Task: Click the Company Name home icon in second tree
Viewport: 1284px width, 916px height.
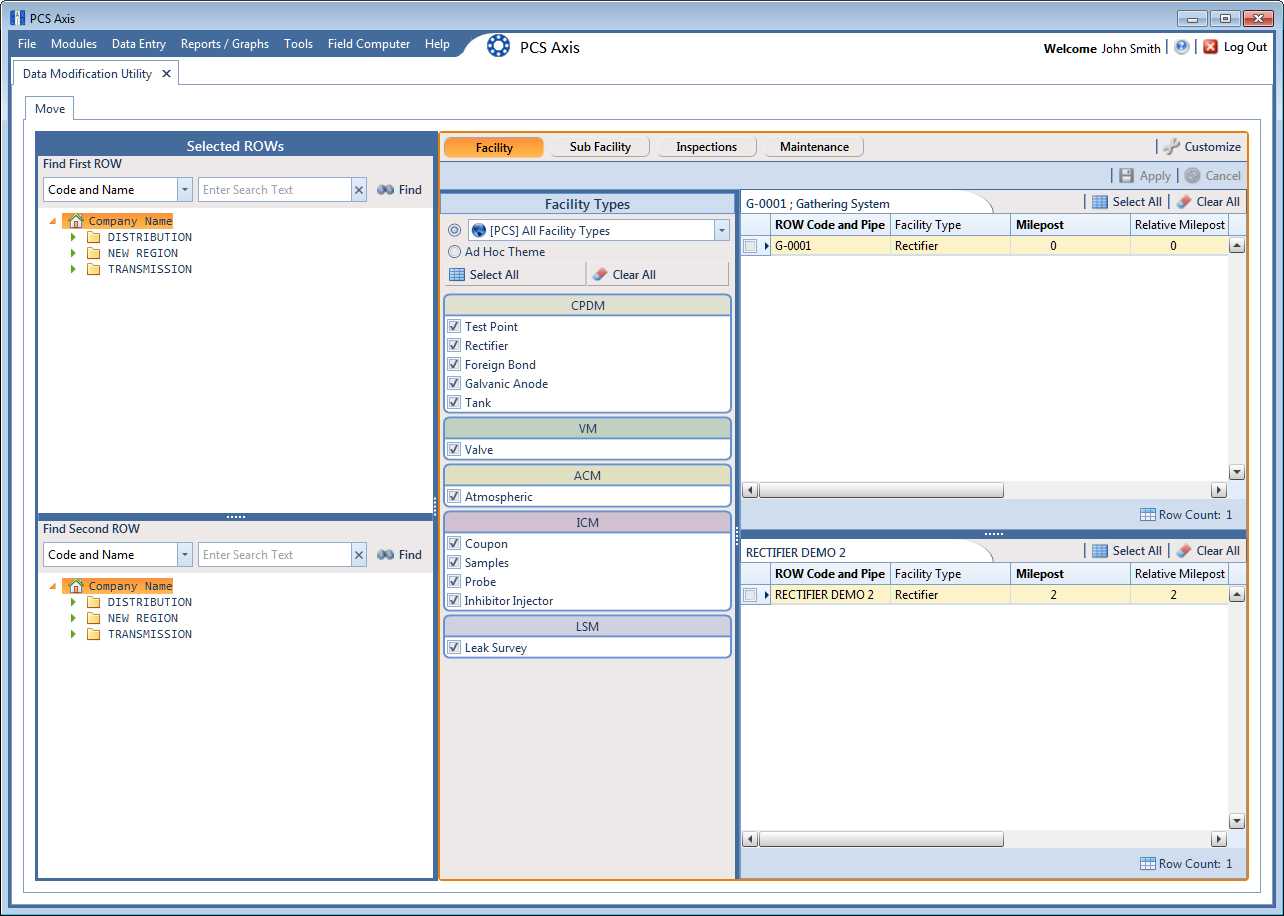Action: point(76,586)
